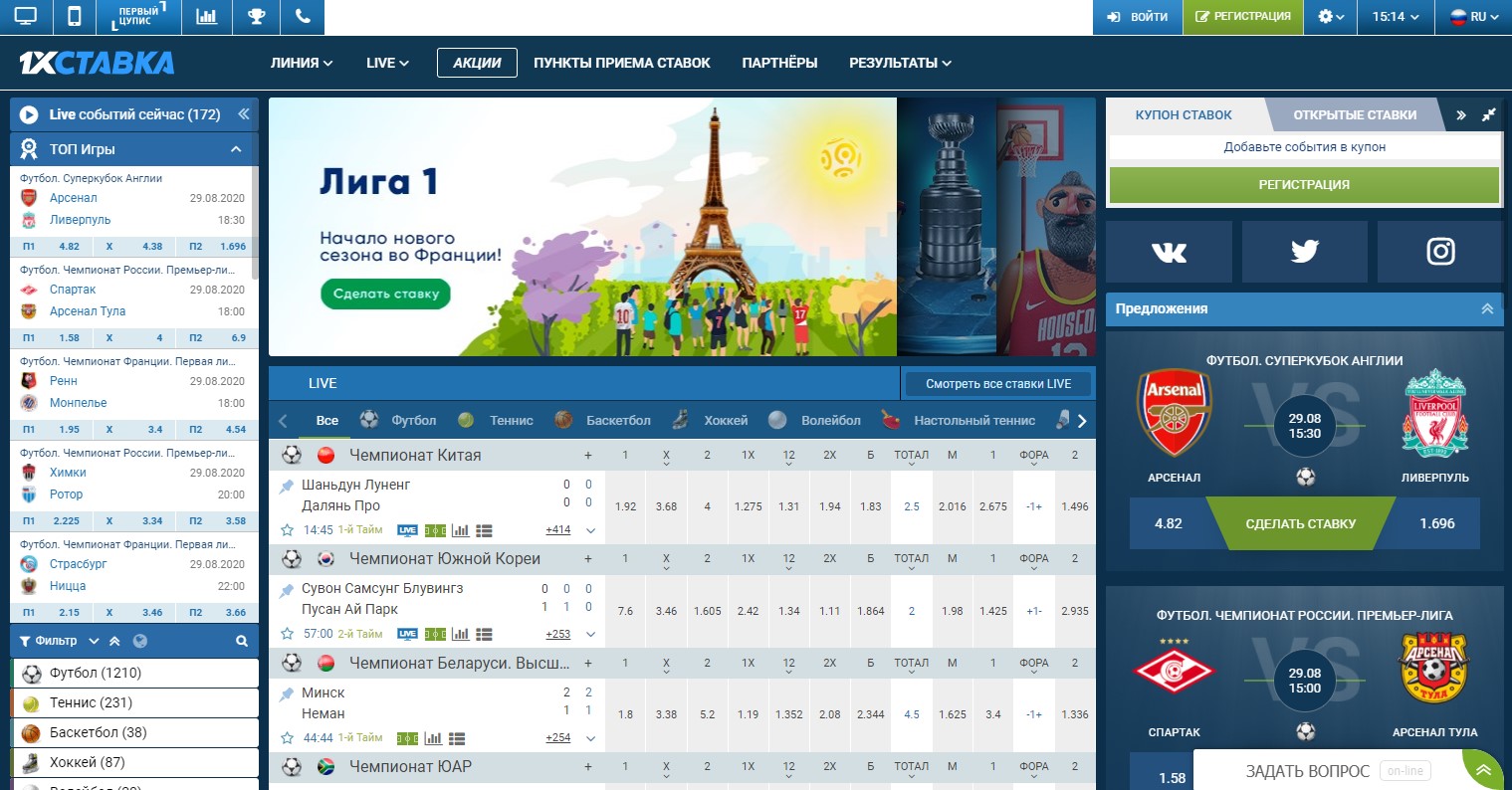
Task: Switch to ОТКРЫТЫЕ СТАВКИ tab
Action: click(x=1355, y=115)
